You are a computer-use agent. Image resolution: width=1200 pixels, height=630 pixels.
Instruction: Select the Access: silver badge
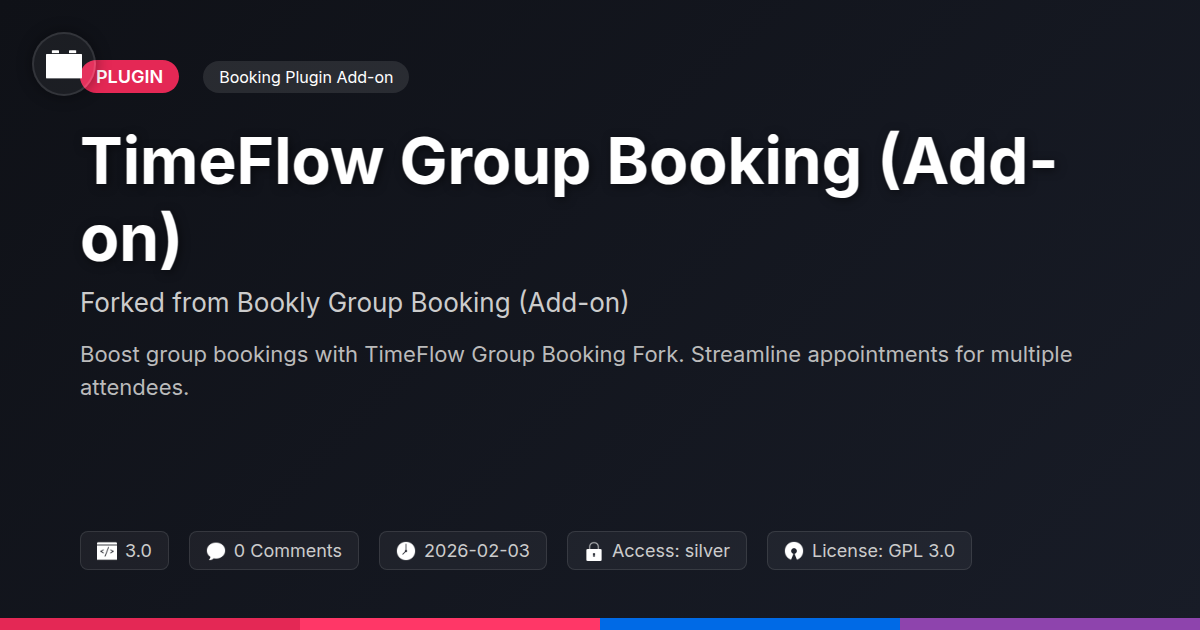click(657, 551)
